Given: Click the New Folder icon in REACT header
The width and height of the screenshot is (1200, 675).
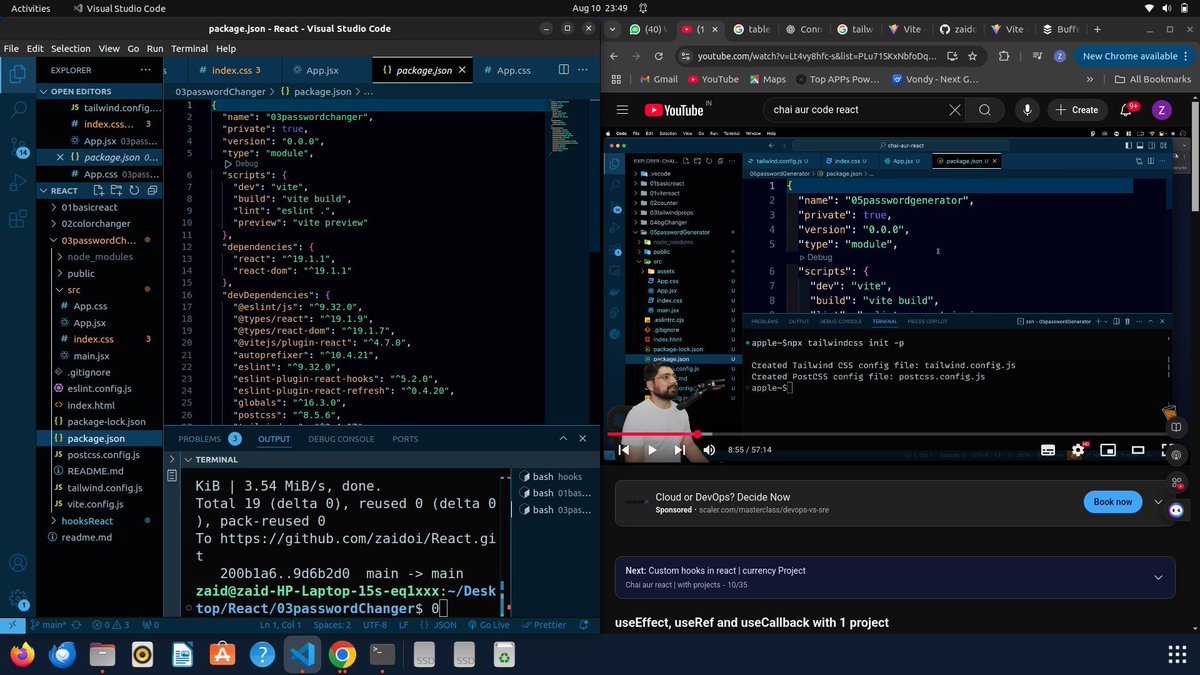Looking at the screenshot, I should pyautogui.click(x=115, y=190).
